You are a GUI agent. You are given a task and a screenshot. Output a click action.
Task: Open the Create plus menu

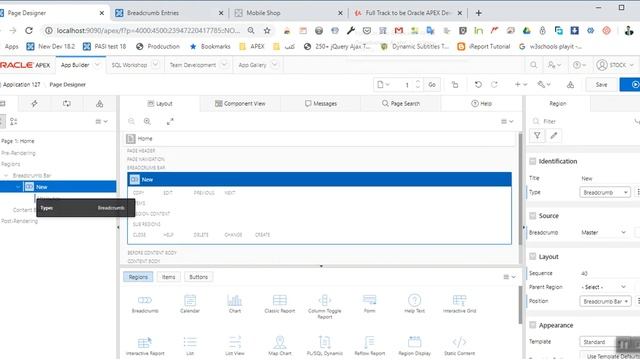(521, 84)
